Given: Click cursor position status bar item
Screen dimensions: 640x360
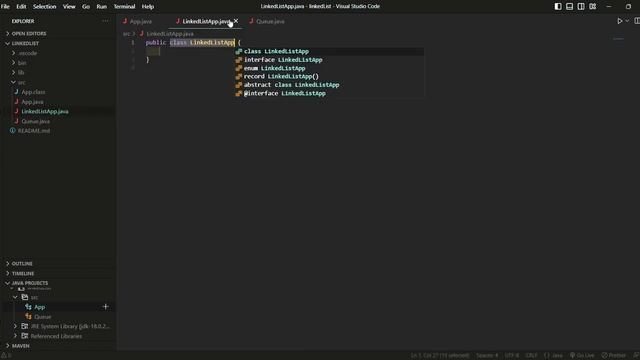Looking at the screenshot, I should pos(440,356).
